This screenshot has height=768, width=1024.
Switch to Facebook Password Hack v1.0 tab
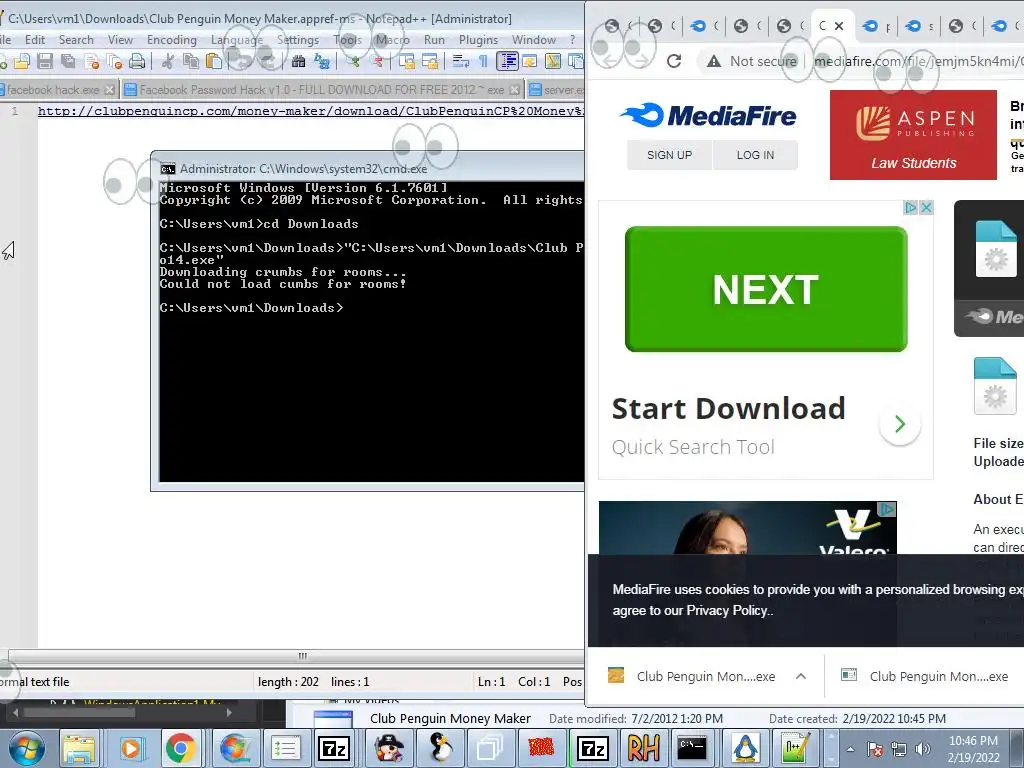(322, 89)
